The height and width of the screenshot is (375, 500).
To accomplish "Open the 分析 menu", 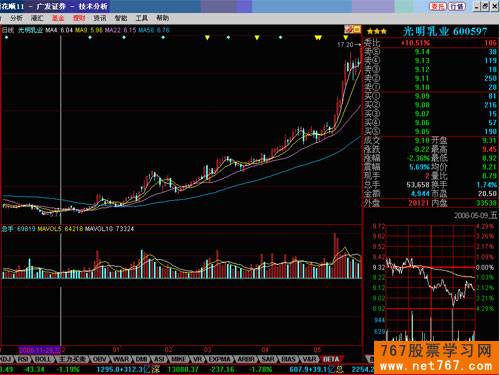I will pyautogui.click(x=16, y=18).
